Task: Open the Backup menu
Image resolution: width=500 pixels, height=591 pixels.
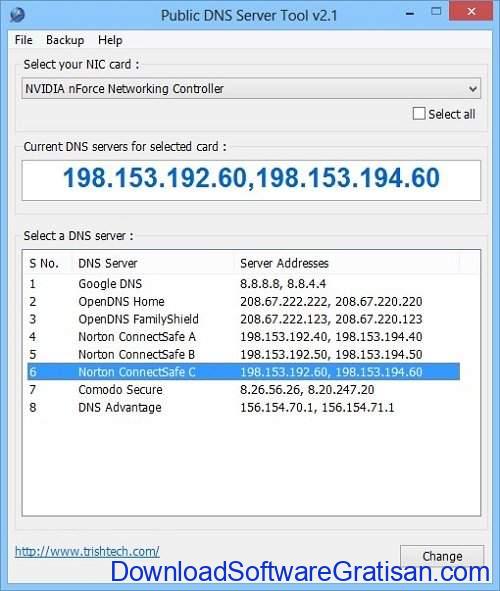Action: click(65, 40)
